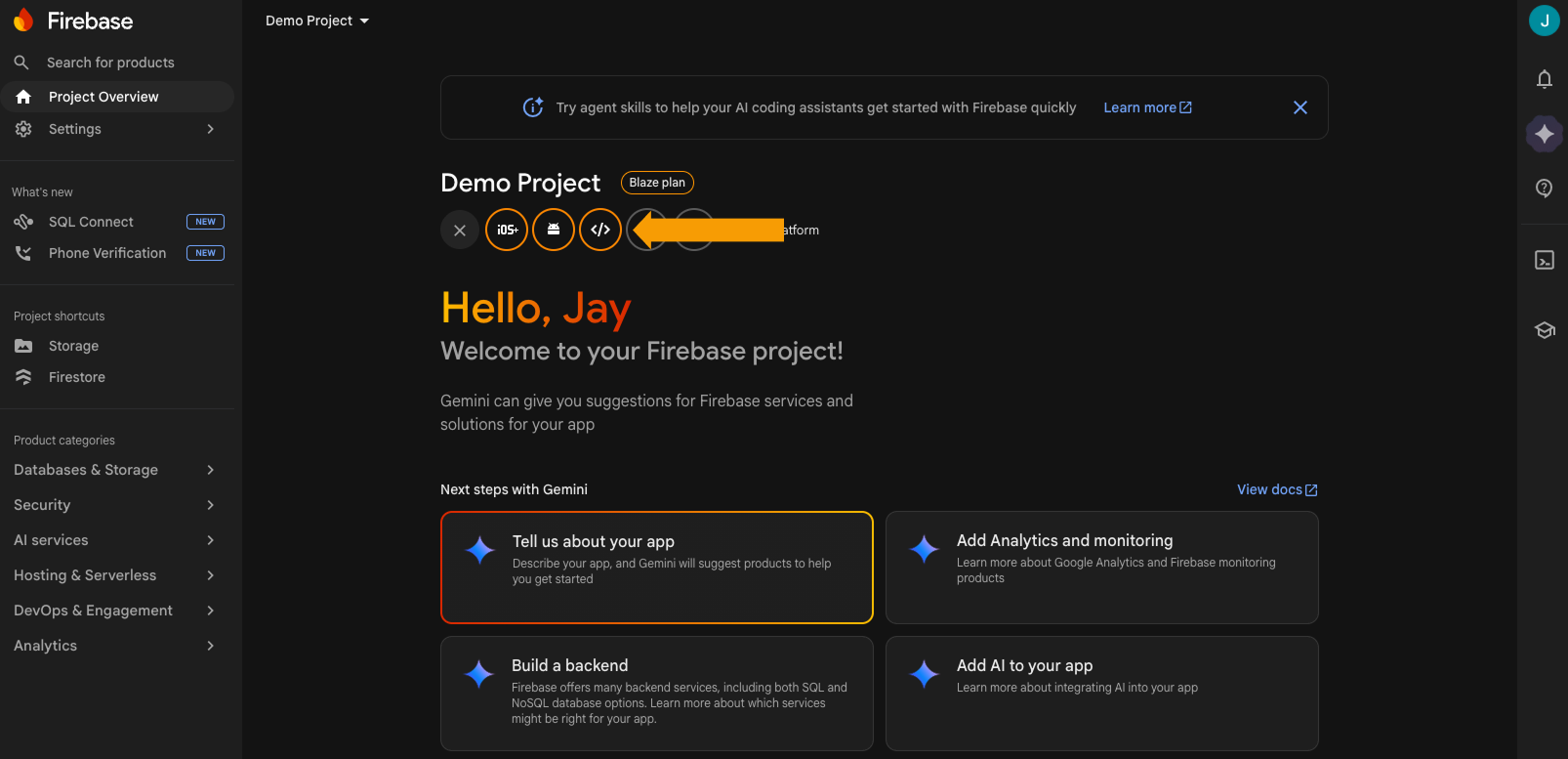Click the info sparkle icon in banner
1568x759 pixels.
click(x=533, y=107)
